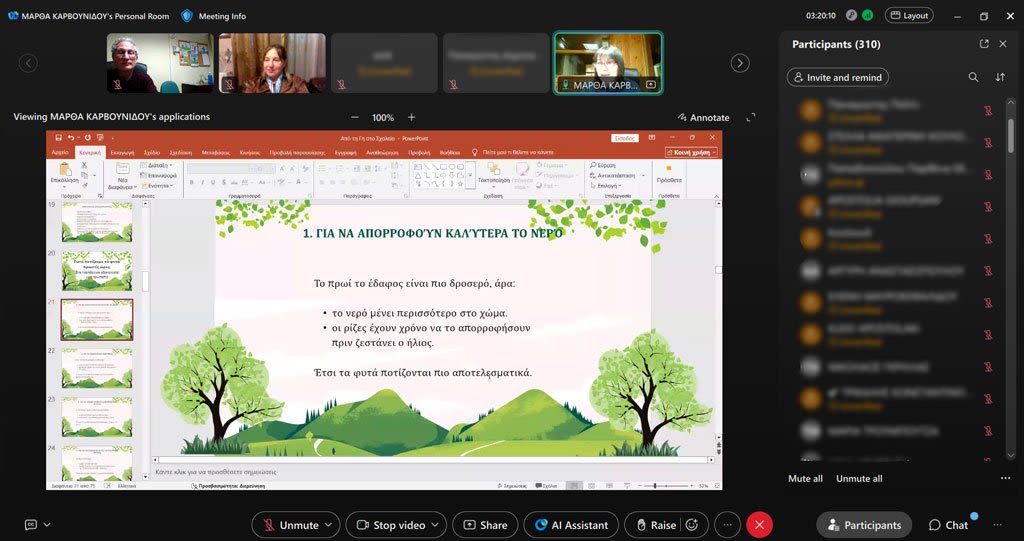The image size is (1024, 541).
Task: Click the sort participants icon
Action: 1000,77
